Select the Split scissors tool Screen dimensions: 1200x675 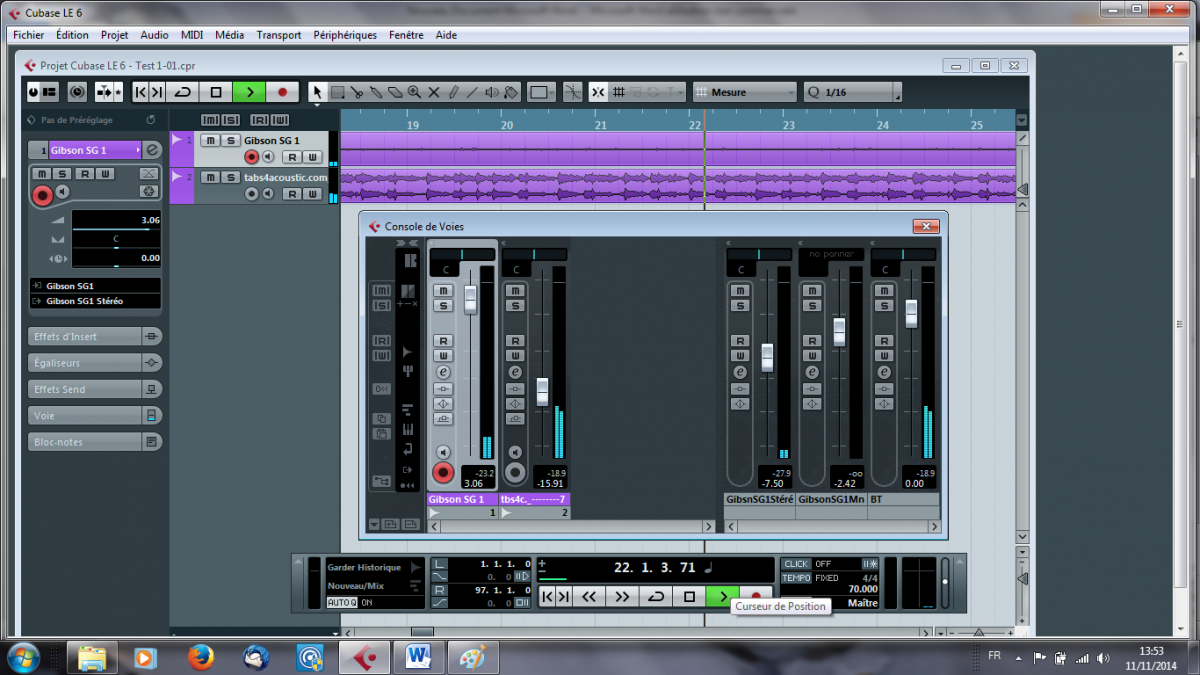357,92
